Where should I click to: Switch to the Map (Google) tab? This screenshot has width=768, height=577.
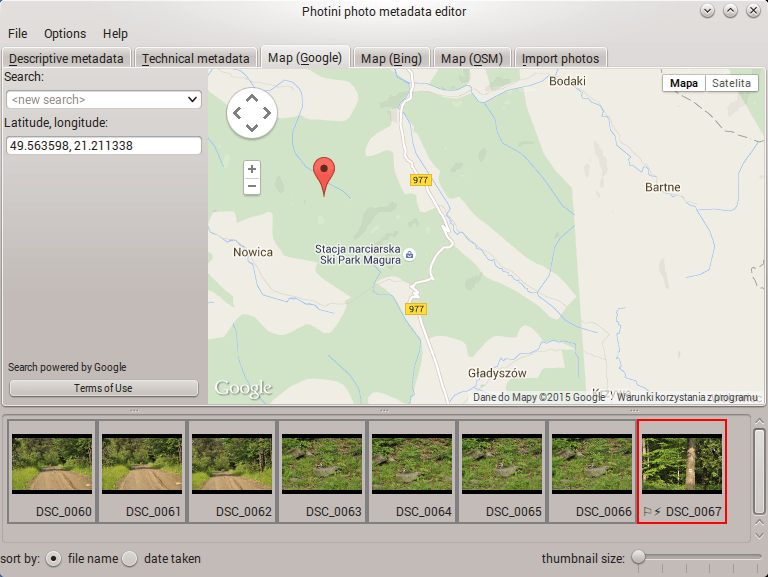[x=305, y=58]
